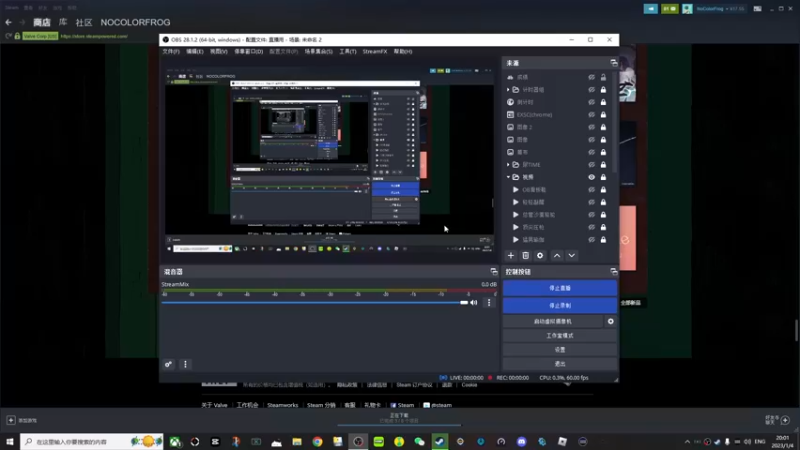
Task: Open File Explorer from the taskbar
Action: pyautogui.click(x=297, y=442)
